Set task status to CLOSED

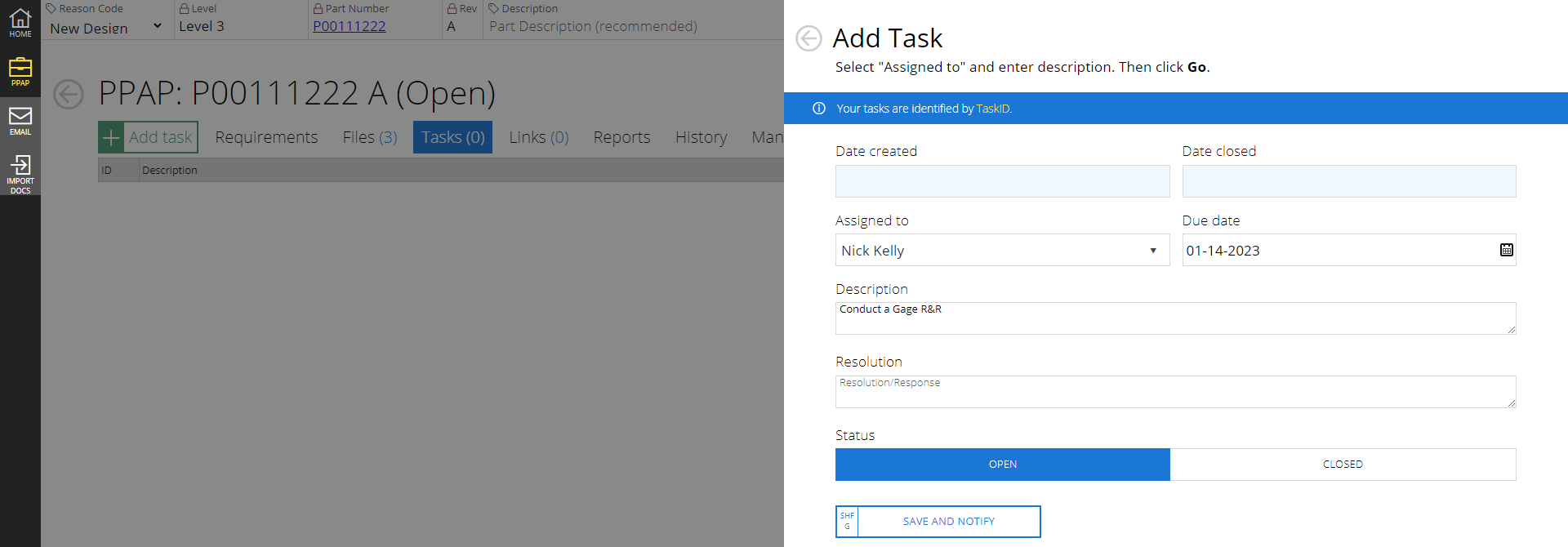1343,464
